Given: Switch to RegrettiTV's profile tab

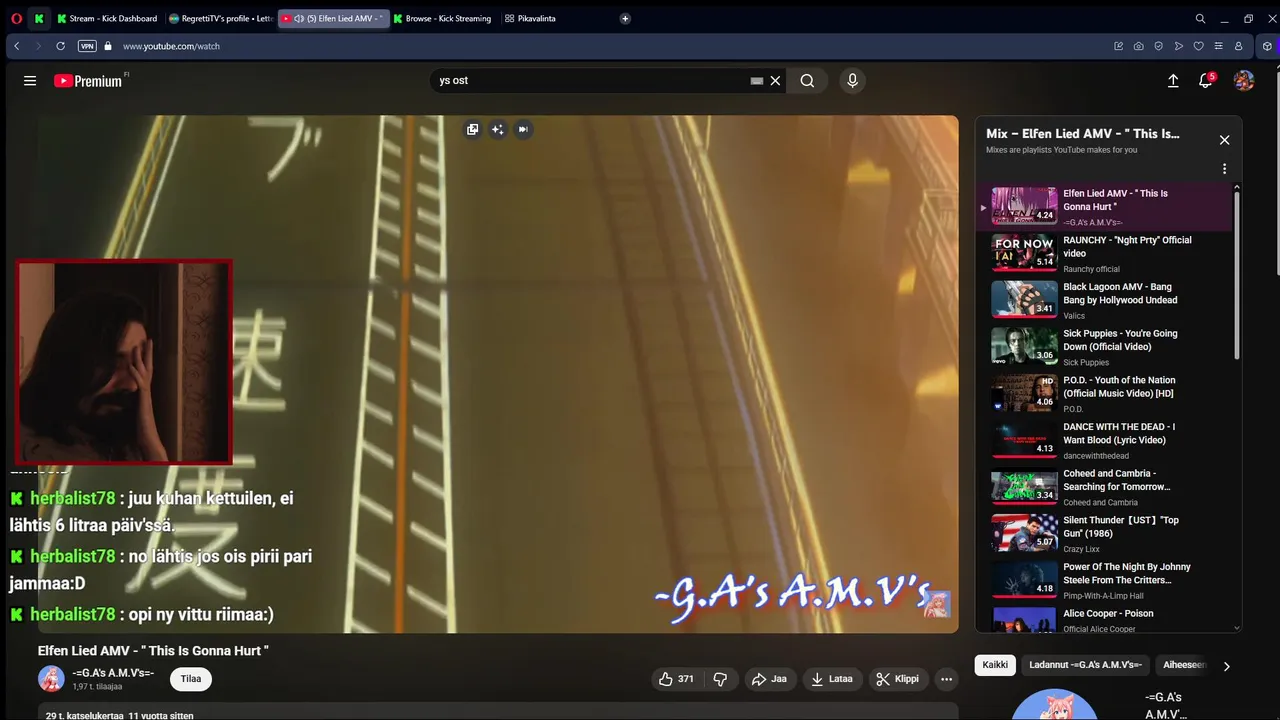Looking at the screenshot, I should pos(221,18).
